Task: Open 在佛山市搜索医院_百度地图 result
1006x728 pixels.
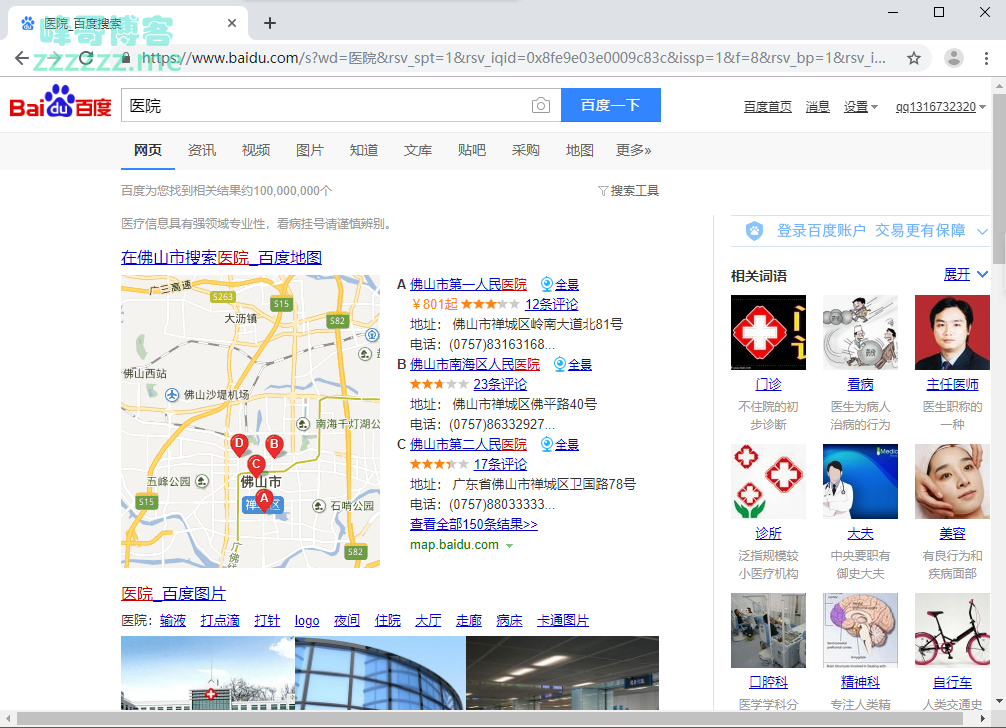Action: tap(221, 257)
